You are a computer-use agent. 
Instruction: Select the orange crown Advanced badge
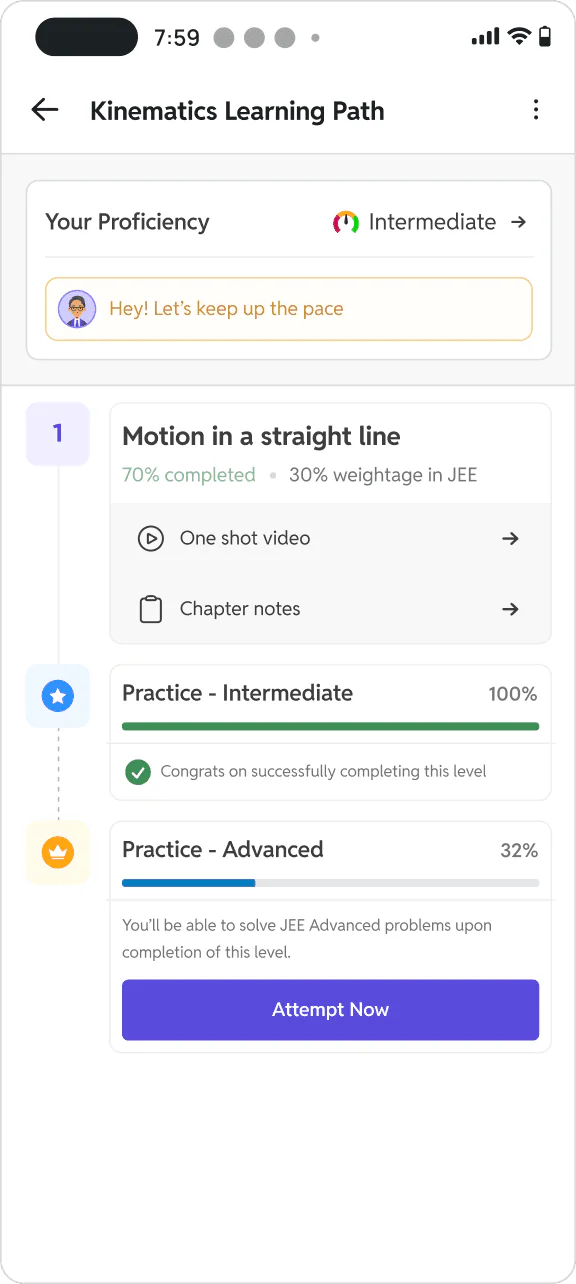pos(58,853)
